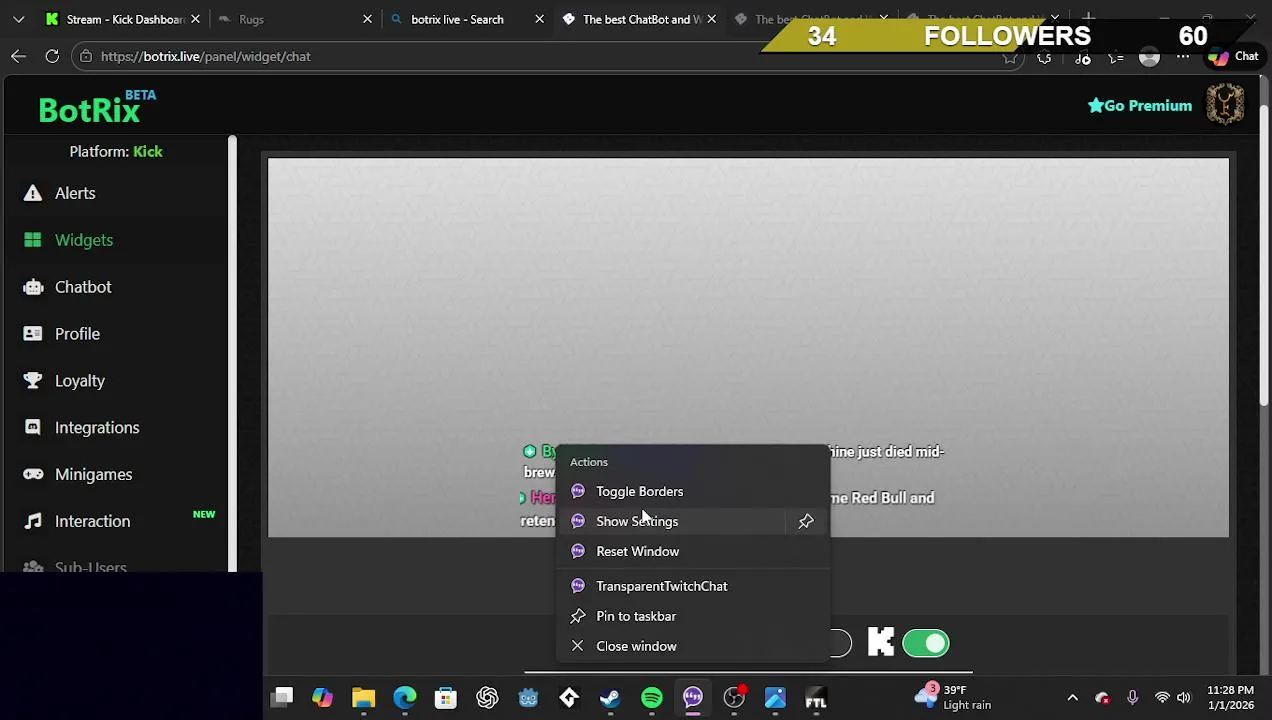
Task: Open Microsoft Store on the taskbar
Action: click(446, 698)
